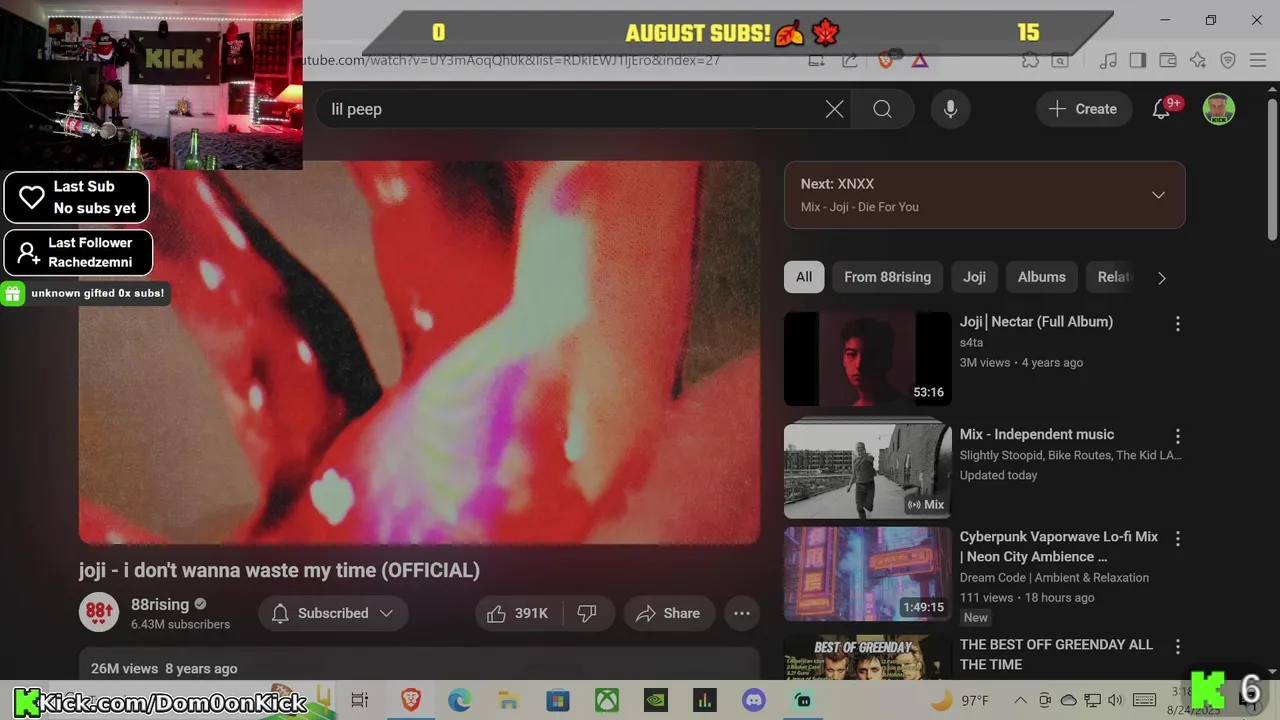1280x720 pixels.
Task: Click the joji video player area
Action: (x=420, y=353)
